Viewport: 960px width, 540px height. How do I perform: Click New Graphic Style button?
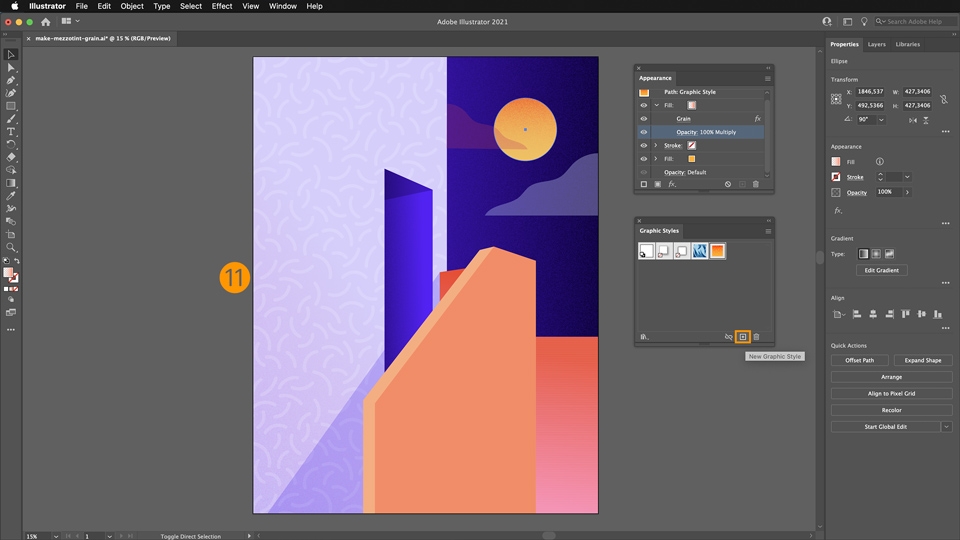click(x=743, y=337)
